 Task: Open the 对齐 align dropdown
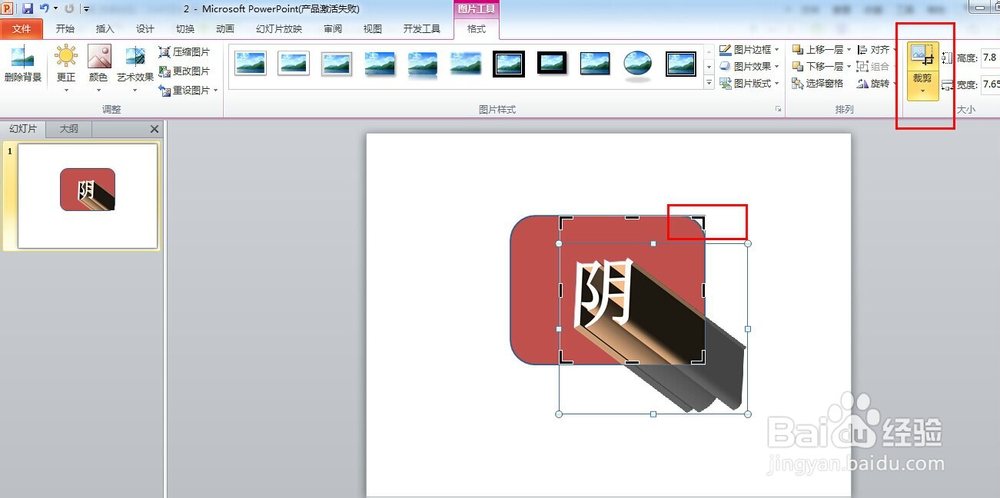point(875,49)
